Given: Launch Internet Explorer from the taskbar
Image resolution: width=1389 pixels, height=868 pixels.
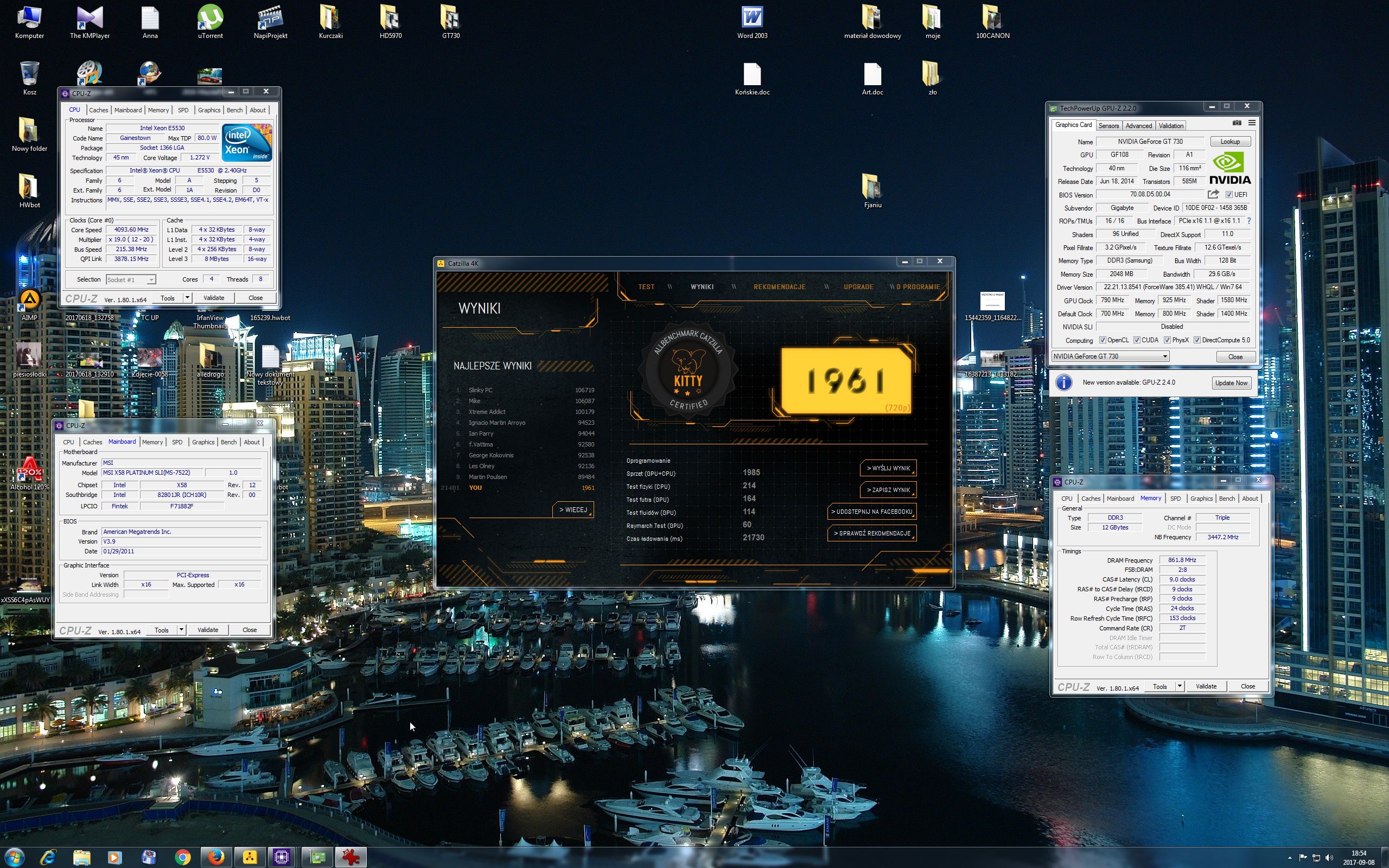Looking at the screenshot, I should click(48, 857).
